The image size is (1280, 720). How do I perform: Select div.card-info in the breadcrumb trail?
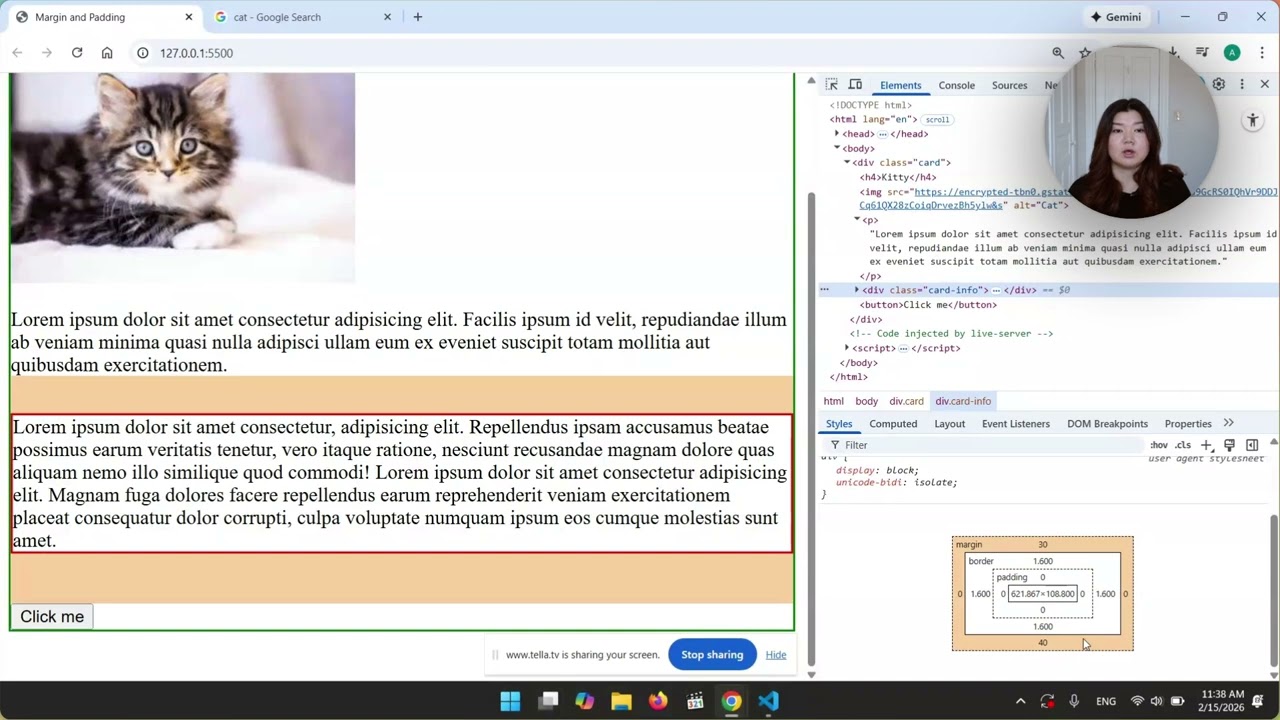[x=963, y=401]
